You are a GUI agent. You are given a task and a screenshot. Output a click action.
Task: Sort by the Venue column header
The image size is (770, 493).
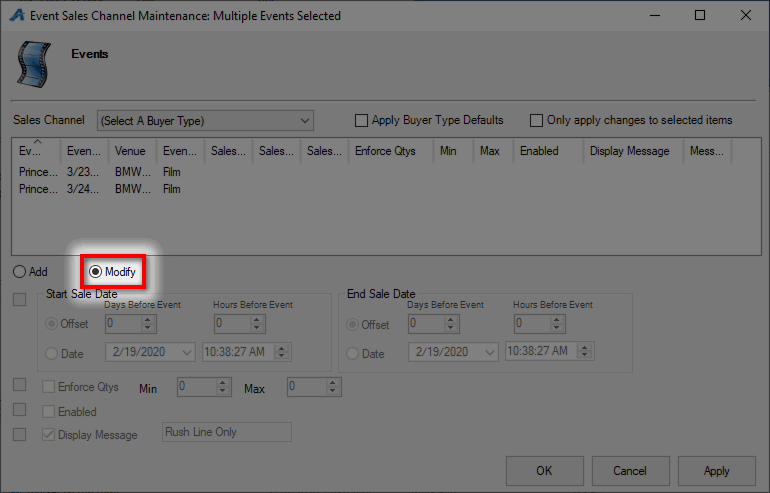tap(132, 151)
